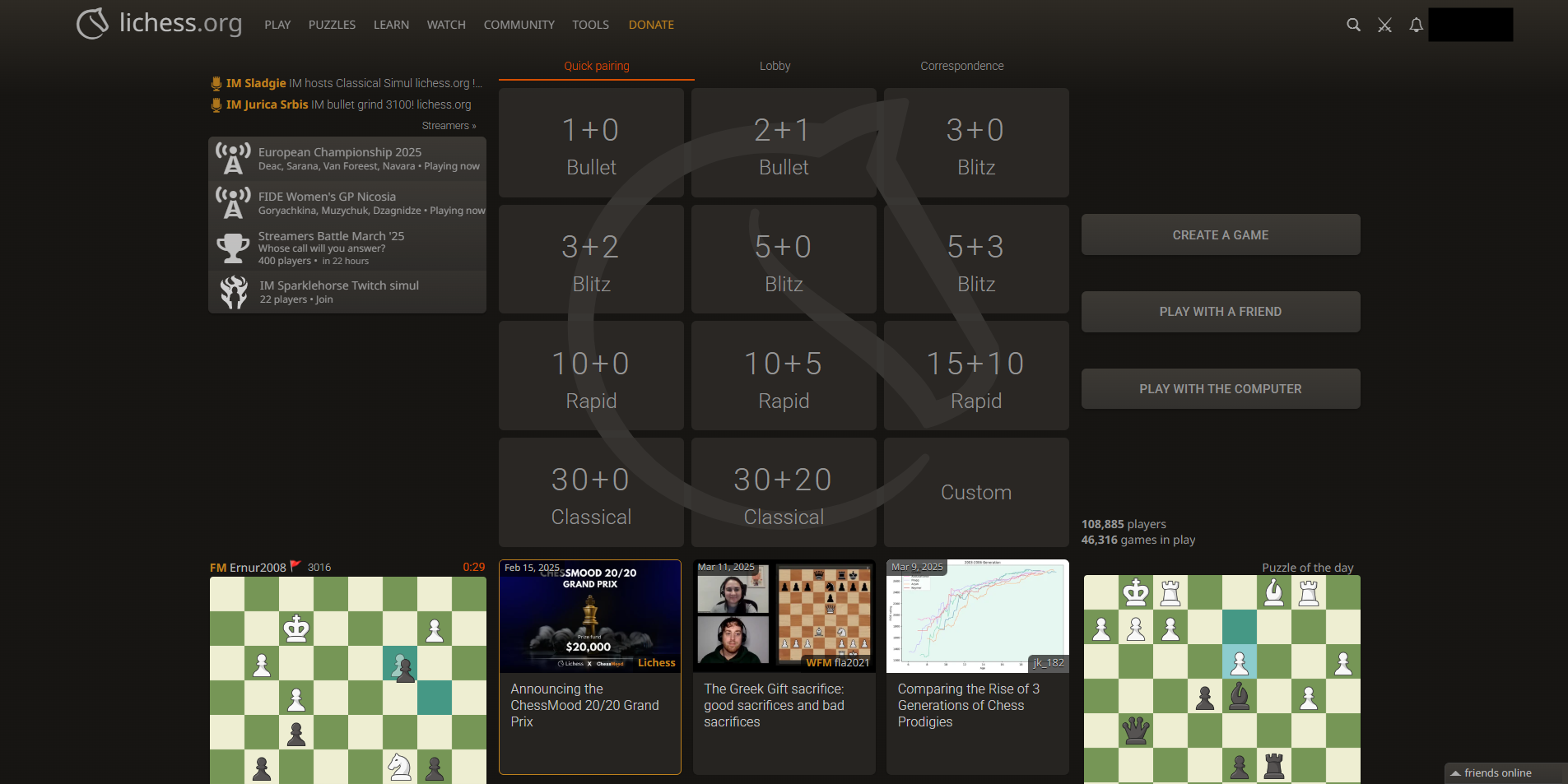Switch to the Quick pairing tab
This screenshot has height=784, width=1568.
(x=597, y=66)
